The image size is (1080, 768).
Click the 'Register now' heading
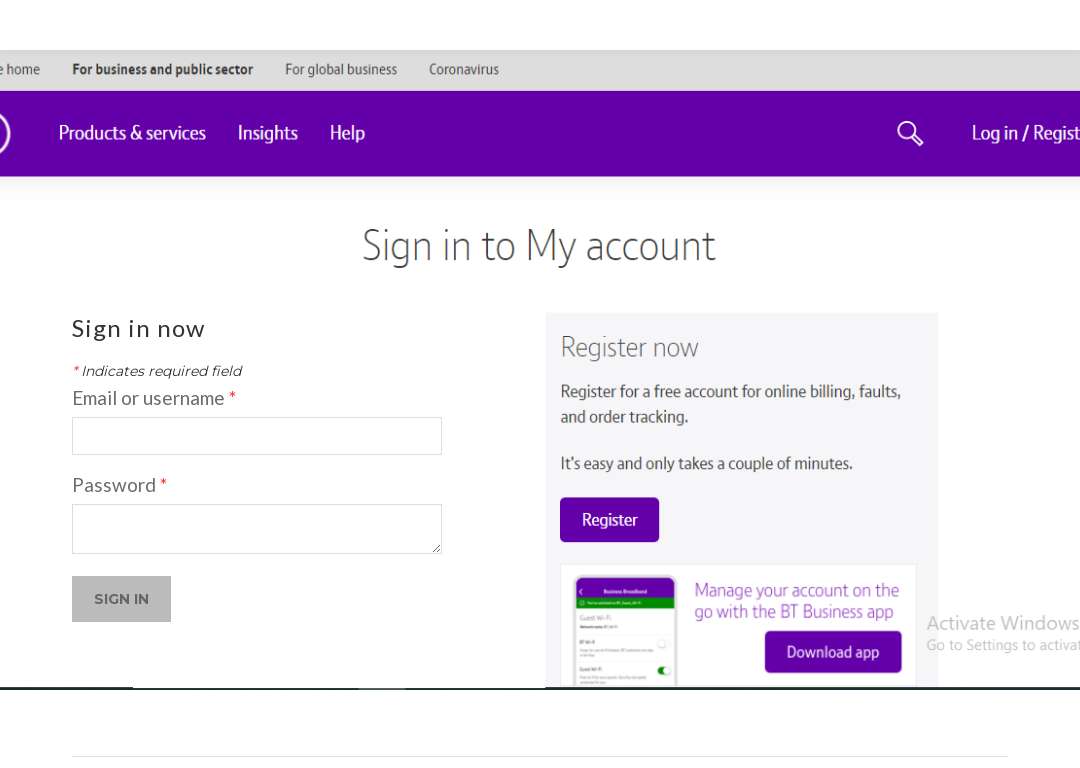630,347
